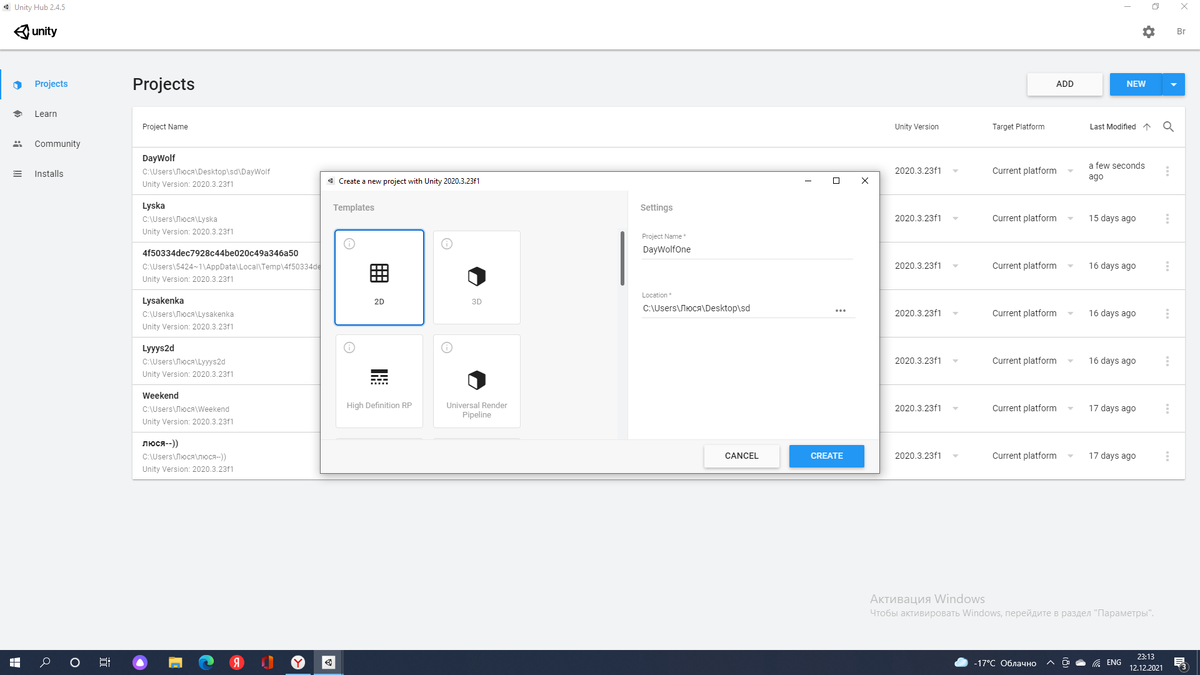Click the search magnifier in Projects
Image resolution: width=1200 pixels, height=675 pixels.
(x=1168, y=127)
